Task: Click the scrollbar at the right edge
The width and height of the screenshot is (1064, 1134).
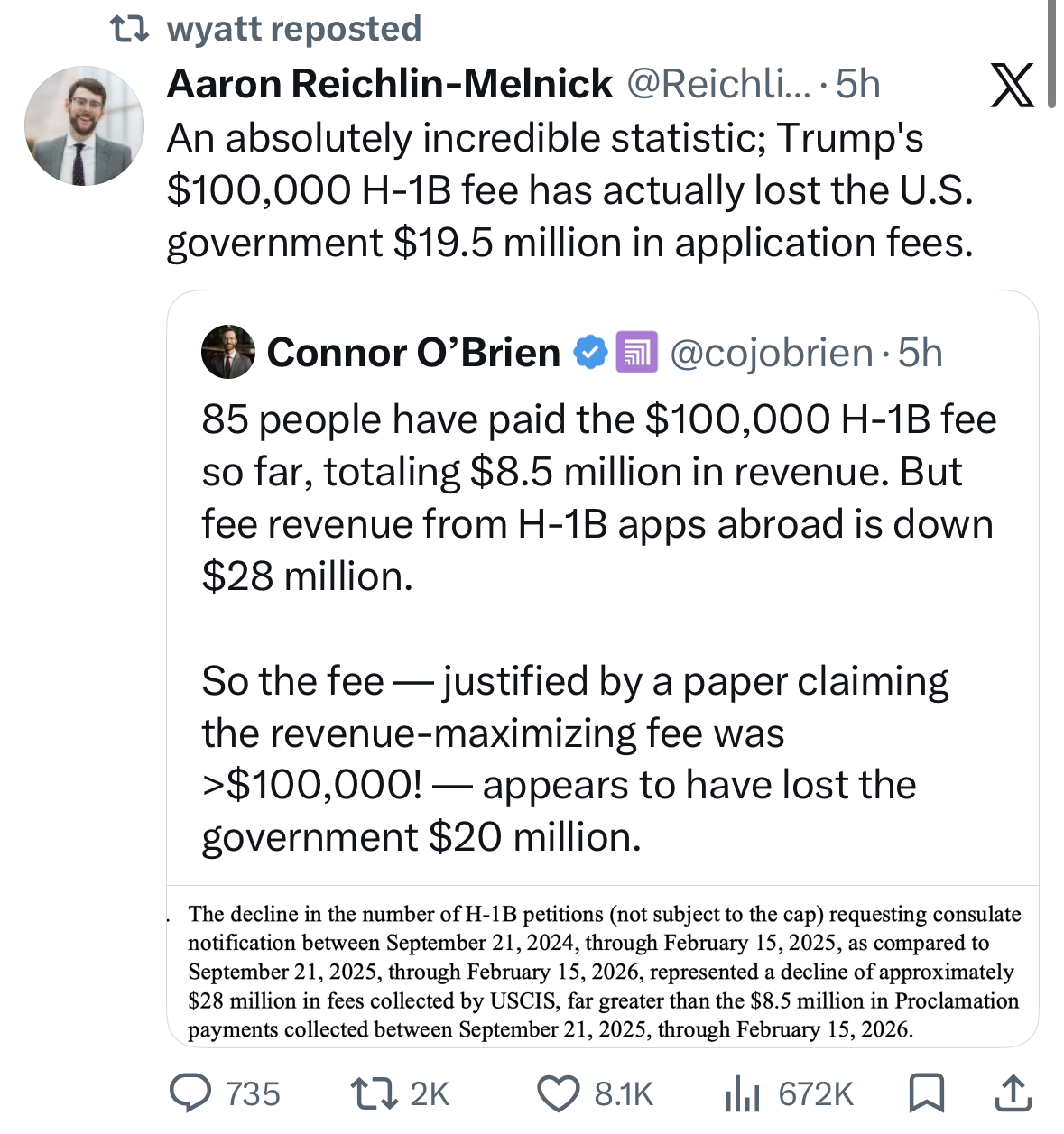Action: (x=1051, y=54)
